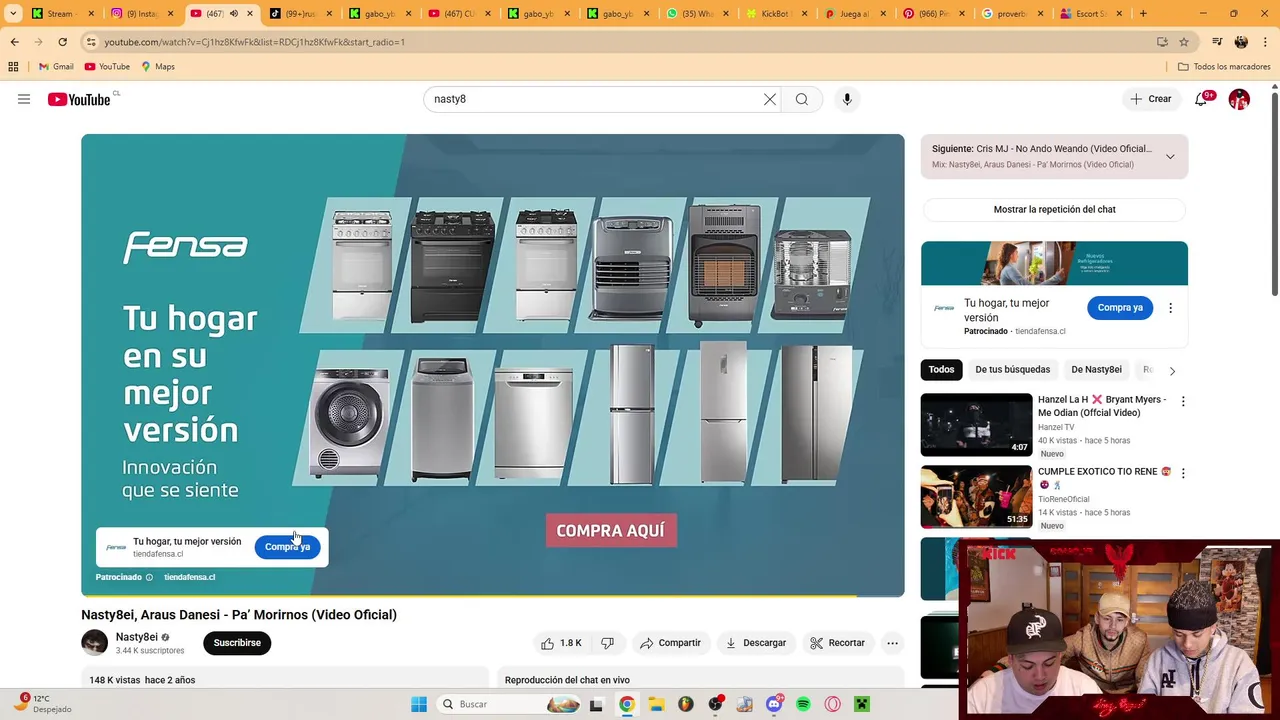Bookmark this page with the star icon
This screenshot has height=720, width=1280.
click(x=1184, y=42)
